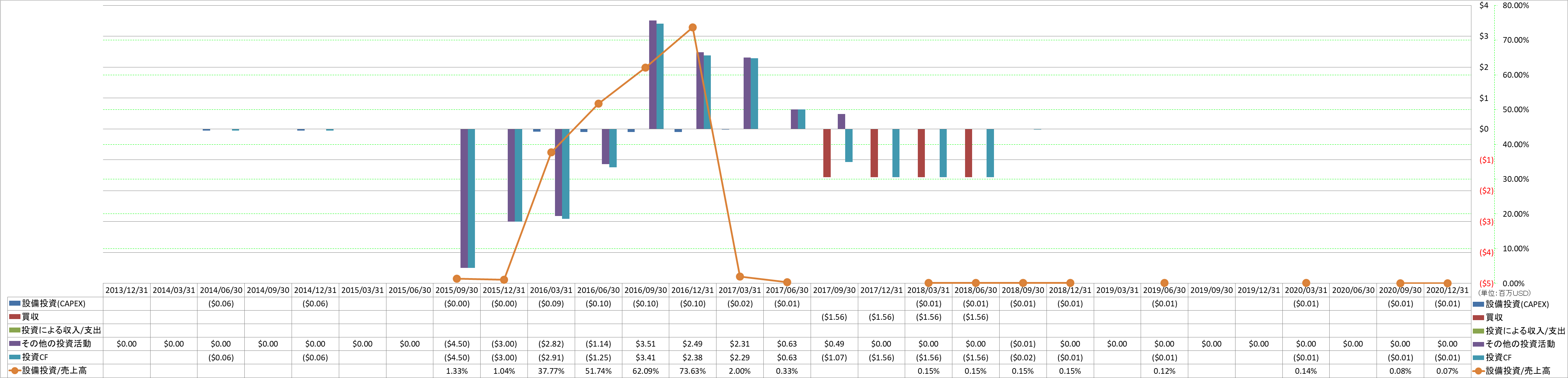Select the 2020/12/31 date column header
This screenshot has width=1568, height=378.
point(1447,290)
